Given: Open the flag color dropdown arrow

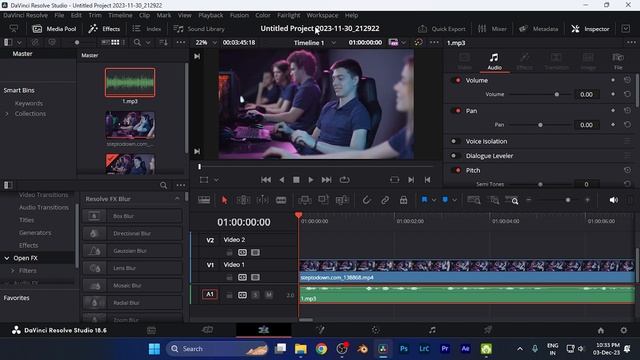Looking at the screenshot, I should (x=434, y=200).
